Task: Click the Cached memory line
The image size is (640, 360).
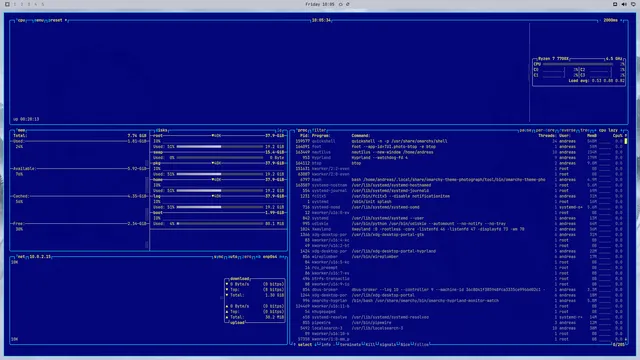Action: click(x=80, y=196)
